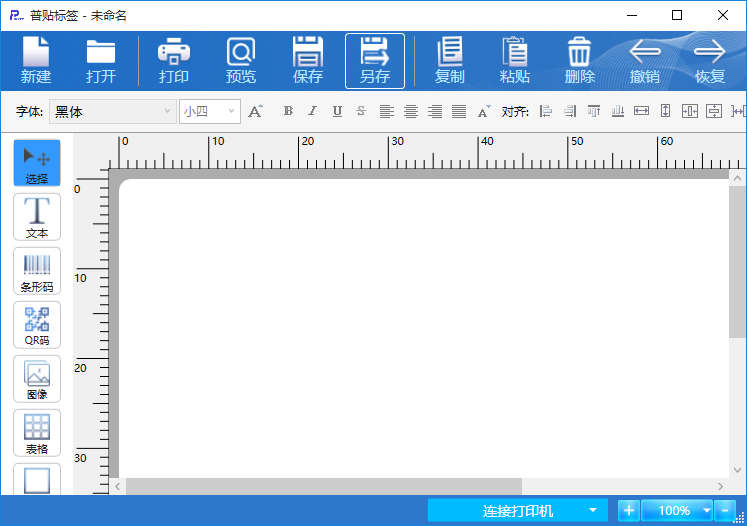Select the 表格 table tool

[37, 433]
